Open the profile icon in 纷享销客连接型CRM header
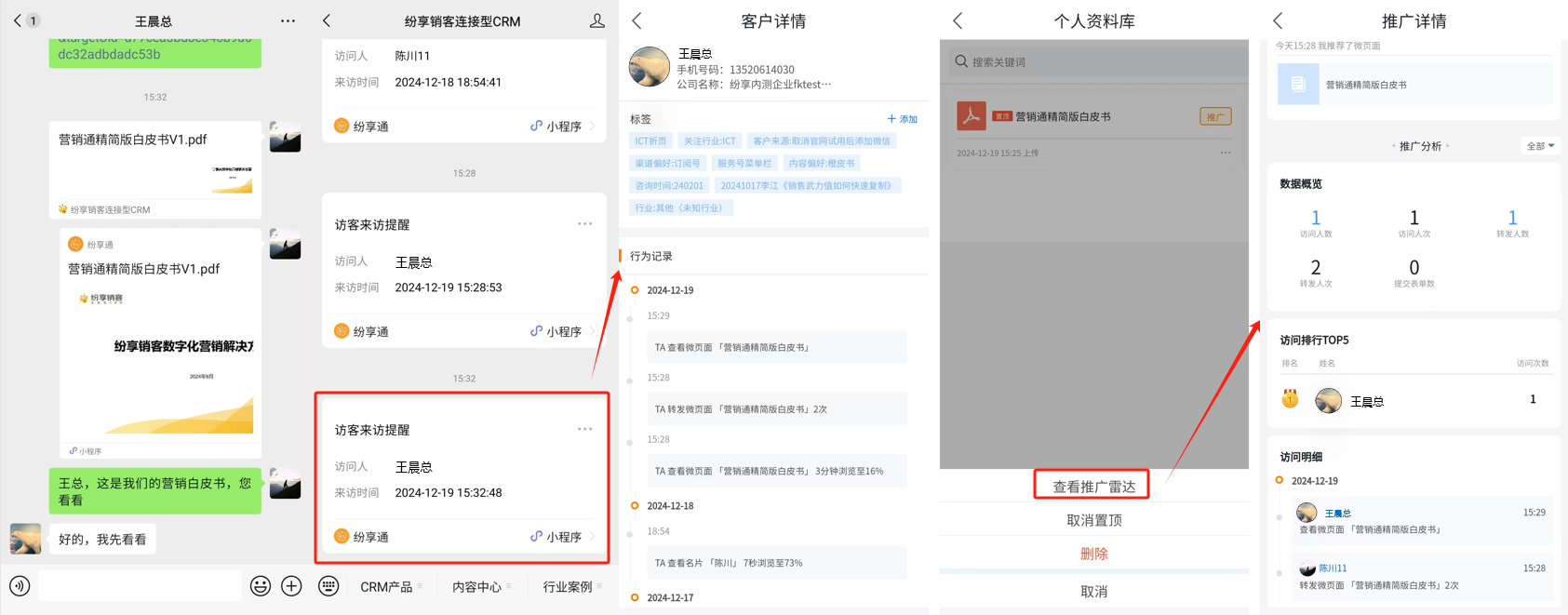 coord(597,20)
